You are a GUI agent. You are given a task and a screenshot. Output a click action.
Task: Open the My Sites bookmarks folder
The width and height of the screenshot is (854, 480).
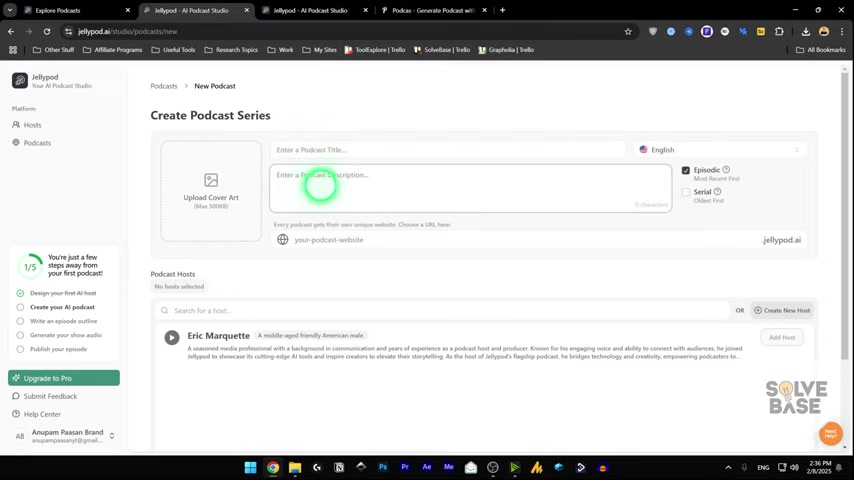(319, 50)
